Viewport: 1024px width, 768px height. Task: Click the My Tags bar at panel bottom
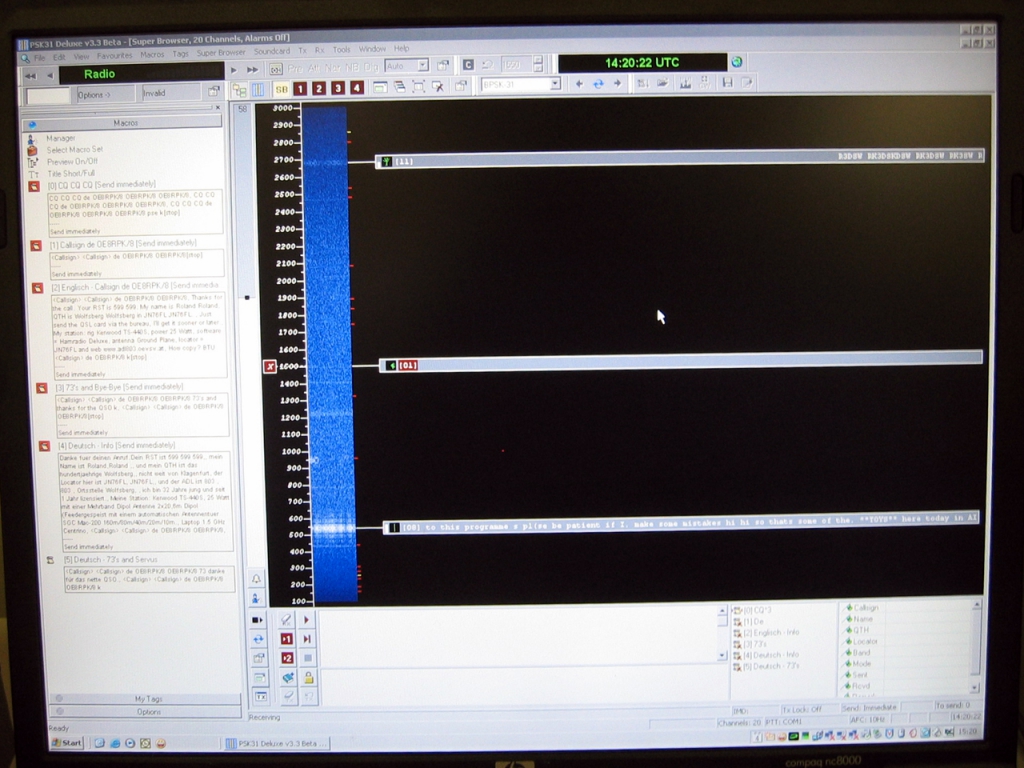[148, 699]
